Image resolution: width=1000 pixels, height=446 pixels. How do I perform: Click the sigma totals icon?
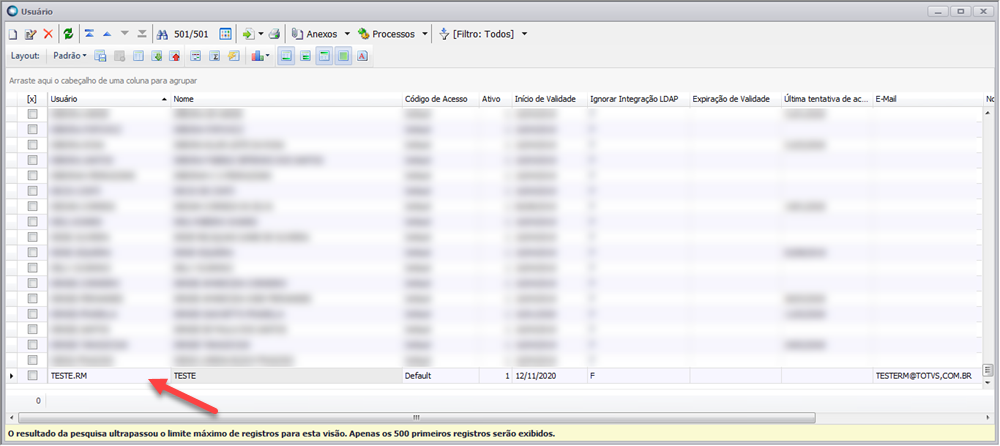(215, 56)
